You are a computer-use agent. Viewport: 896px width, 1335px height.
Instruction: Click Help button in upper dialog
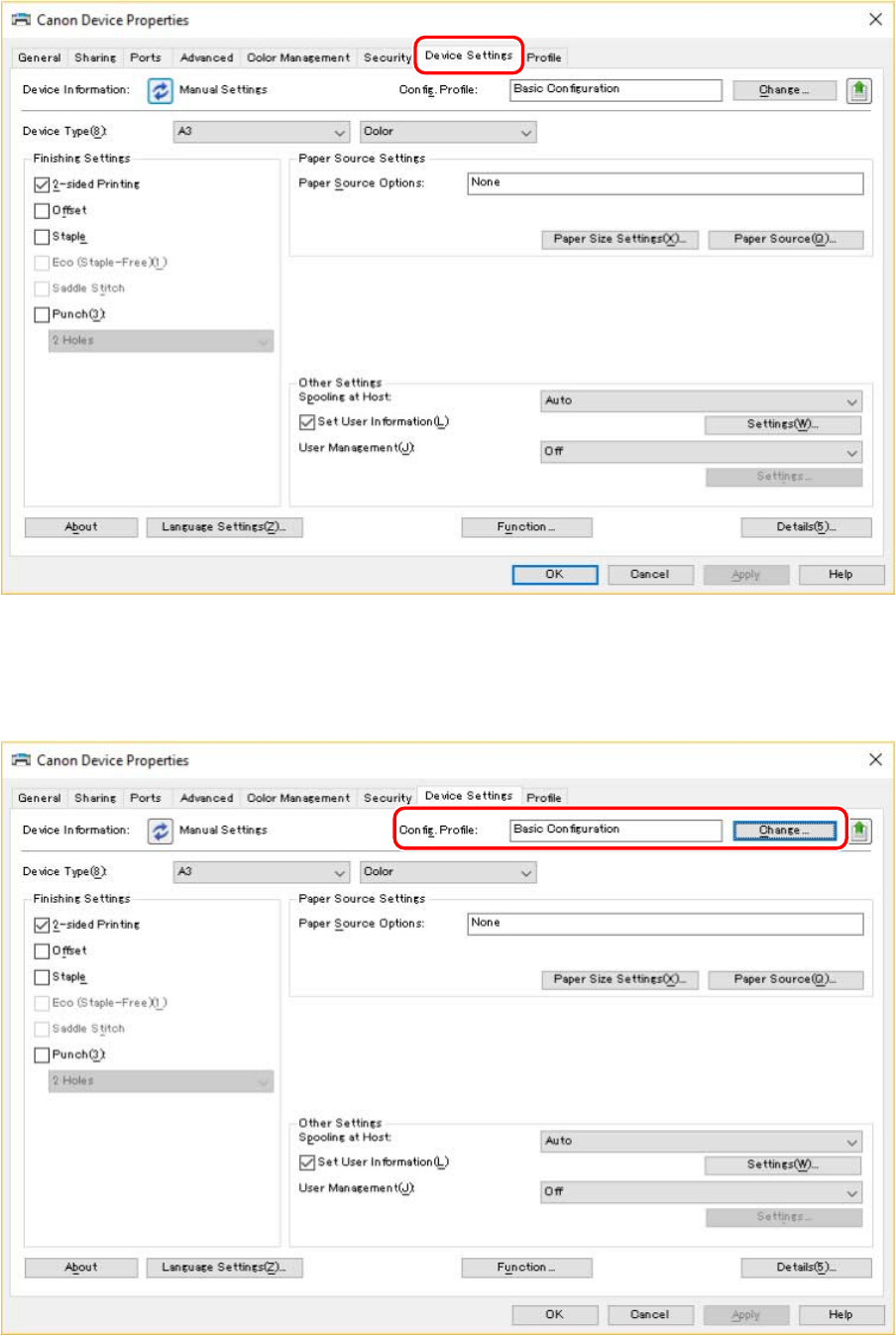coord(840,575)
